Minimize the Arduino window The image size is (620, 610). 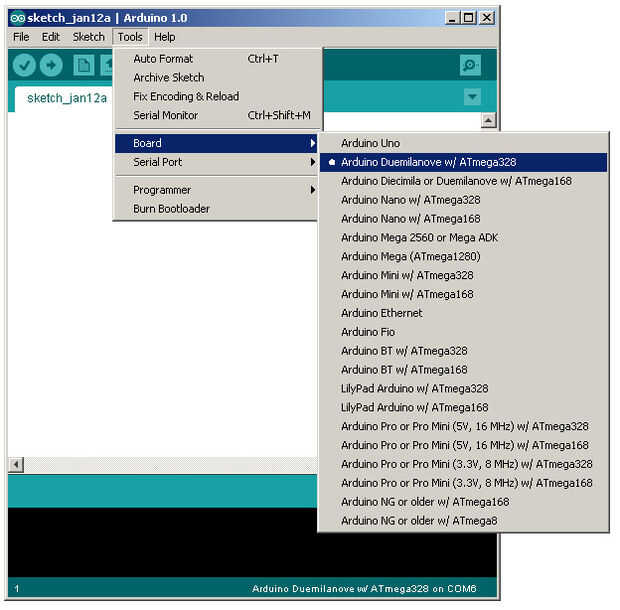pyautogui.click(x=452, y=18)
